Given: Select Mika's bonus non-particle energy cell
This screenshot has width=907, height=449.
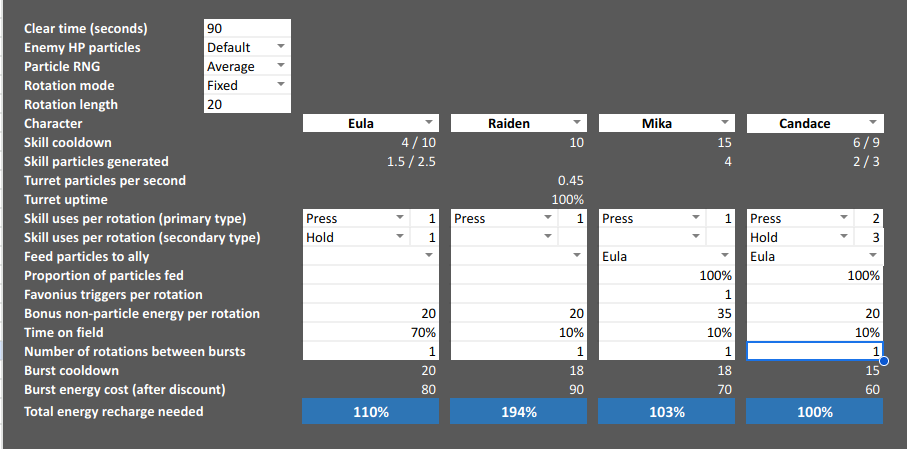Looking at the screenshot, I should [667, 314].
